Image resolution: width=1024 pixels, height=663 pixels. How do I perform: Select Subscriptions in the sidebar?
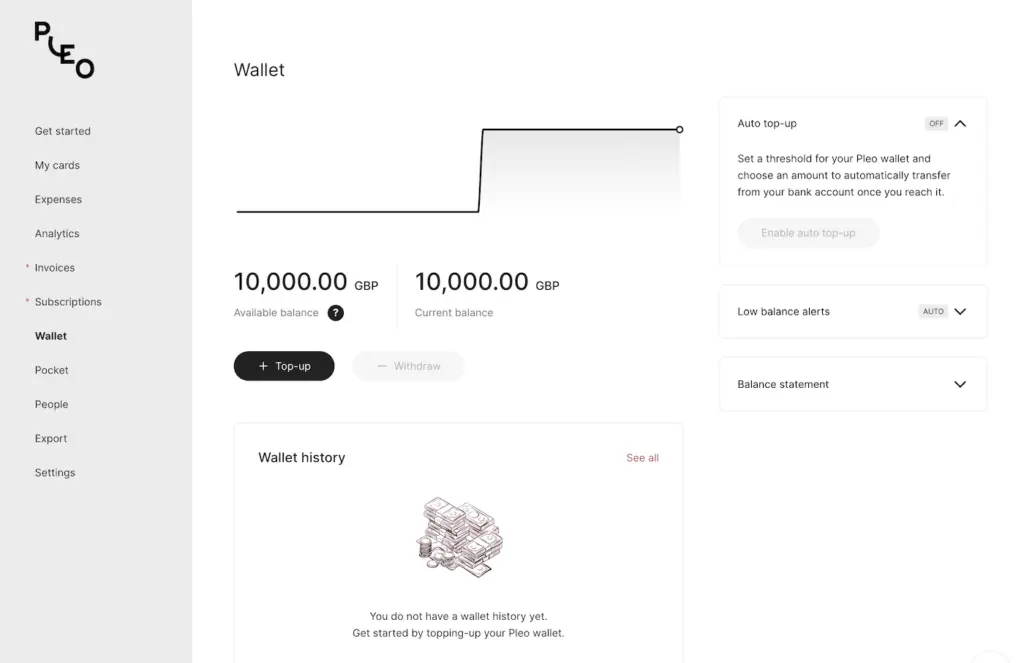click(68, 302)
